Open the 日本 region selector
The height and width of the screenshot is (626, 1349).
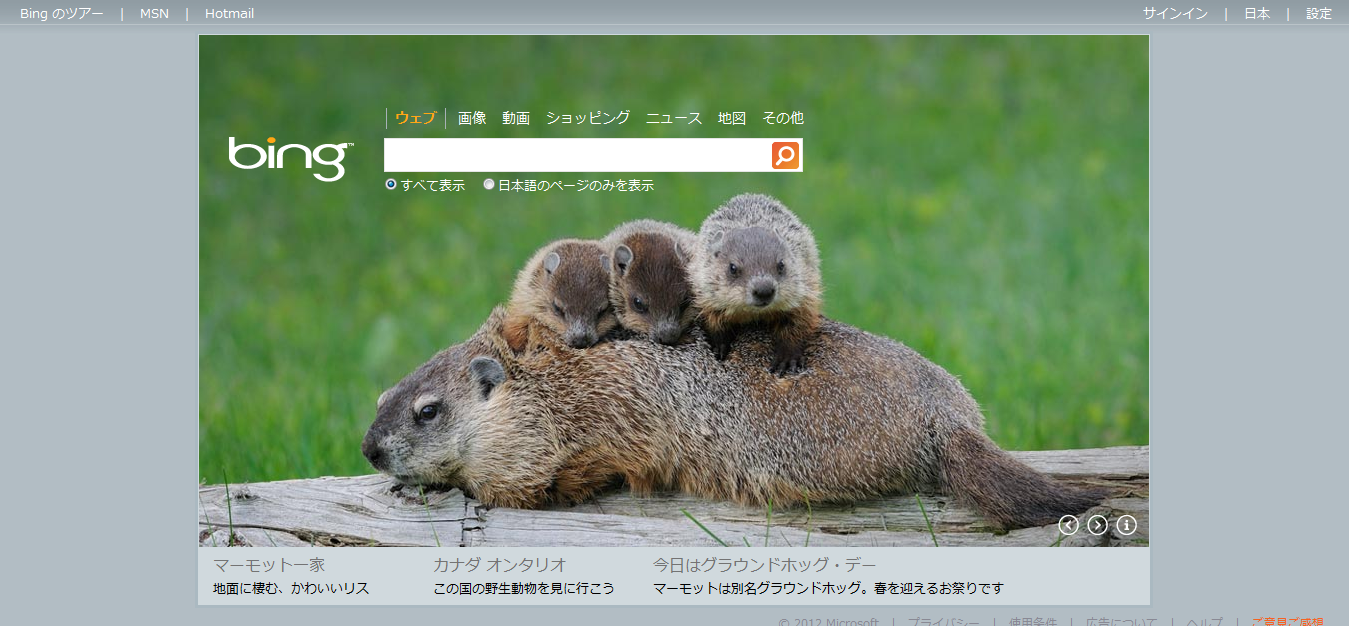click(1257, 14)
